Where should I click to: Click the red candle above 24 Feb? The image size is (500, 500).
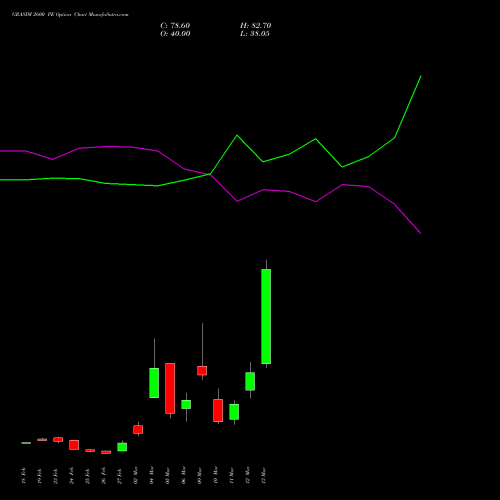(x=74, y=445)
